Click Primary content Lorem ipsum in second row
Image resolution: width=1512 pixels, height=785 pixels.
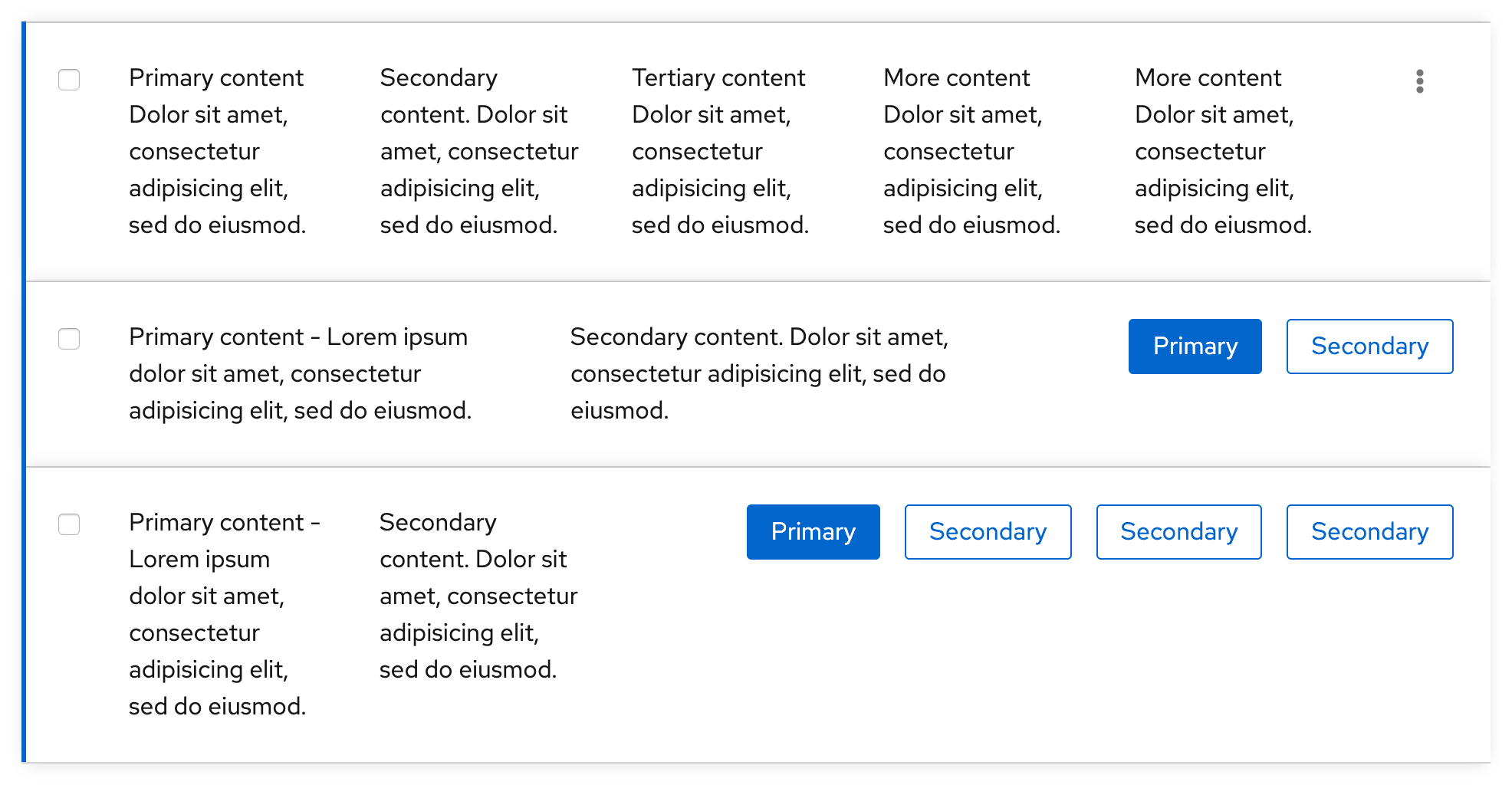coord(299,373)
